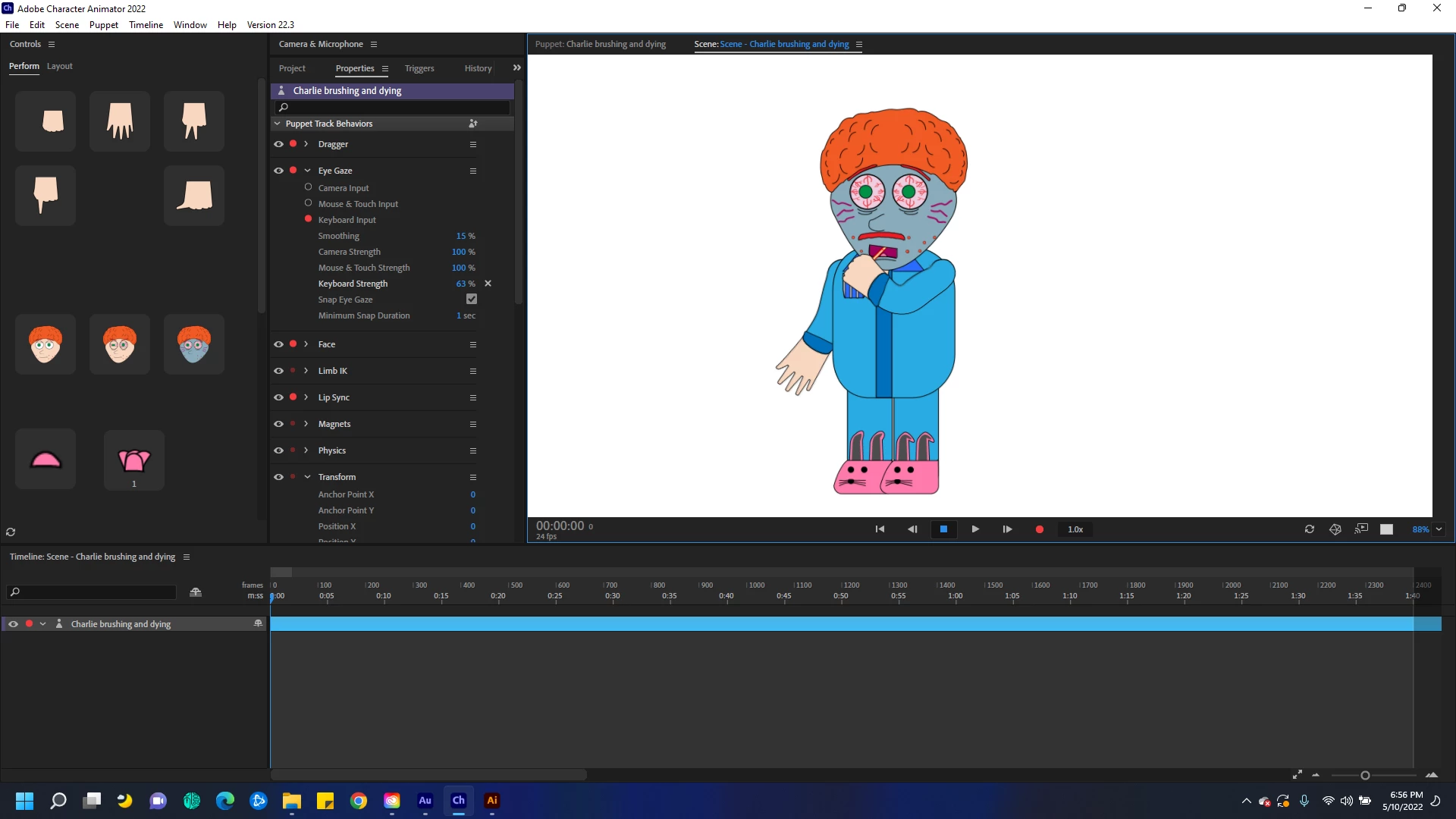
Task: Click the Stop playback button
Action: (943, 529)
